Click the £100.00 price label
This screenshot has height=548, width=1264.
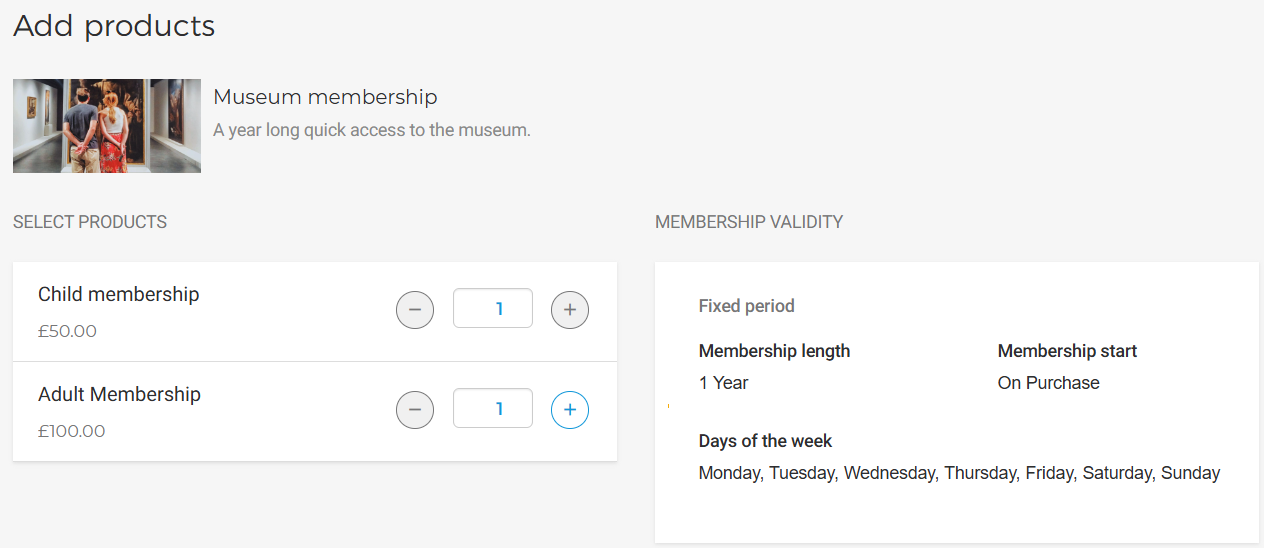pos(71,431)
